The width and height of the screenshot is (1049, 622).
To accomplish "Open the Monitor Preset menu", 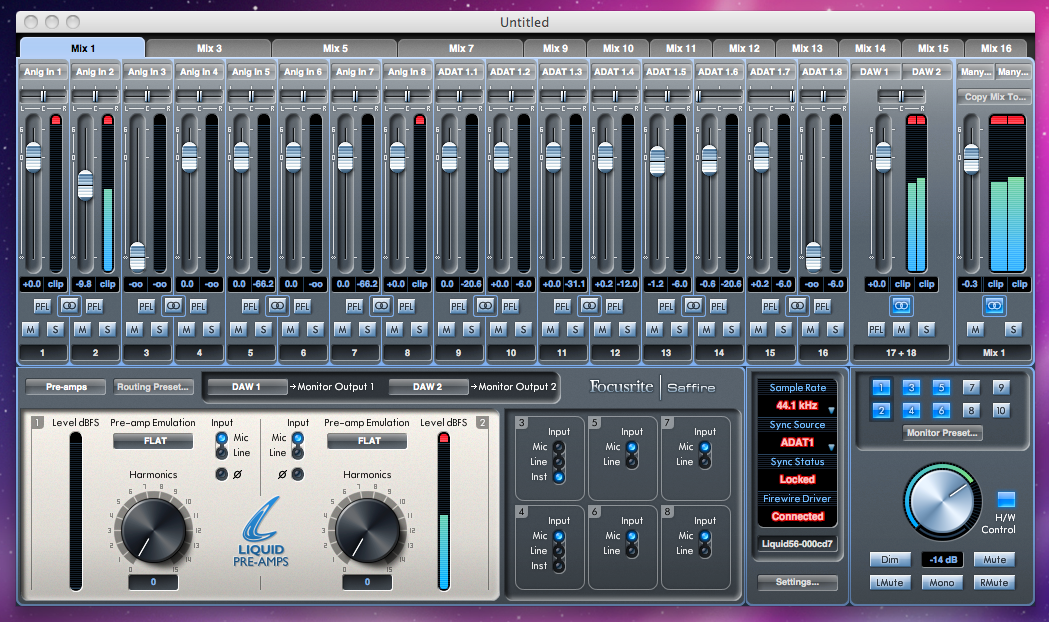I will coord(942,433).
